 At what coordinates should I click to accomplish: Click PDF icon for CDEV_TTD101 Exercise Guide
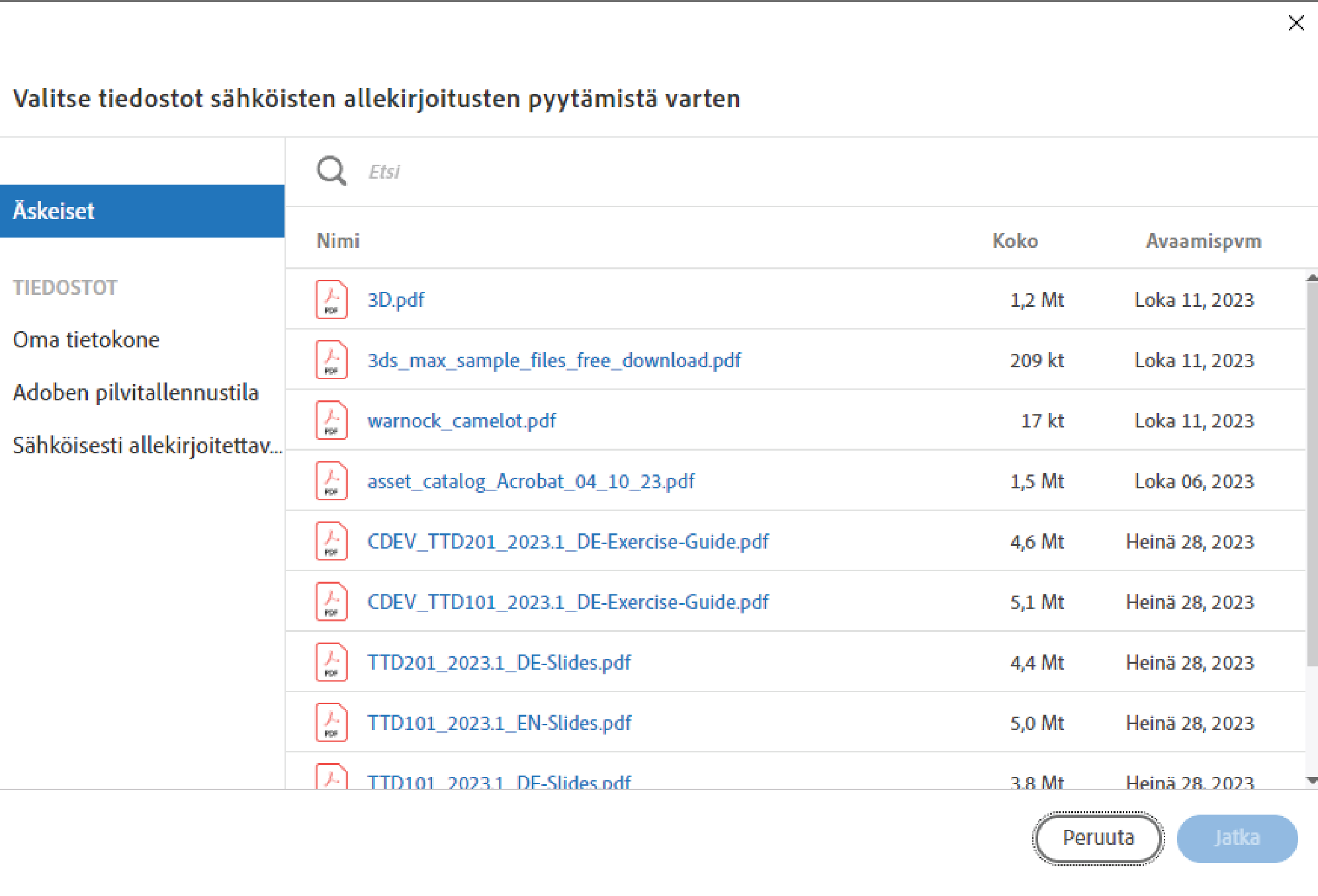tap(331, 602)
